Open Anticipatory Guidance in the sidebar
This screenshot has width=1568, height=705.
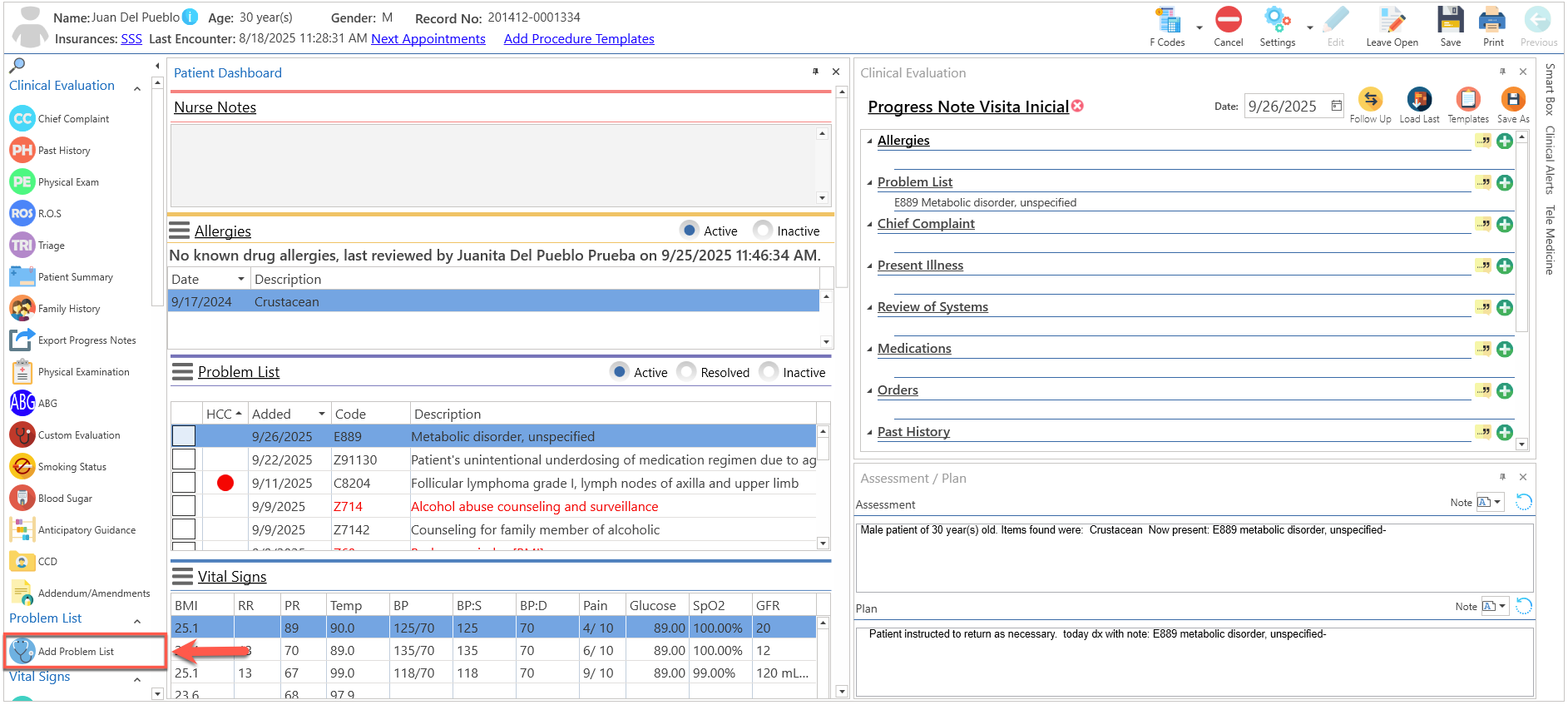pyautogui.click(x=73, y=530)
